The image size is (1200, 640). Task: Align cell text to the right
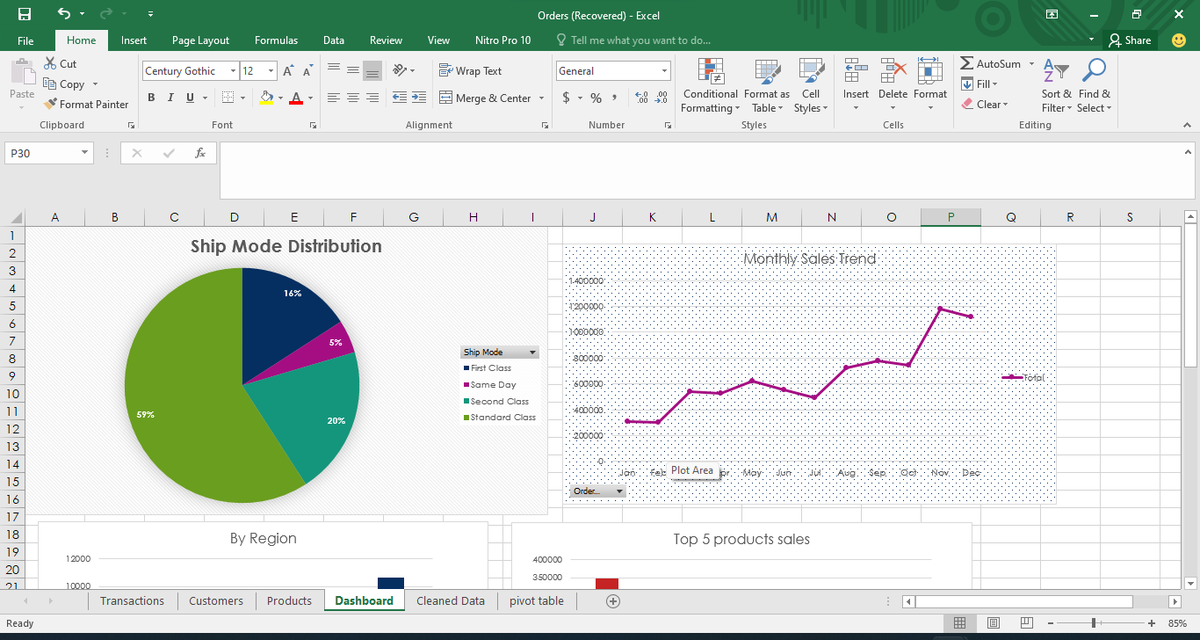[371, 98]
